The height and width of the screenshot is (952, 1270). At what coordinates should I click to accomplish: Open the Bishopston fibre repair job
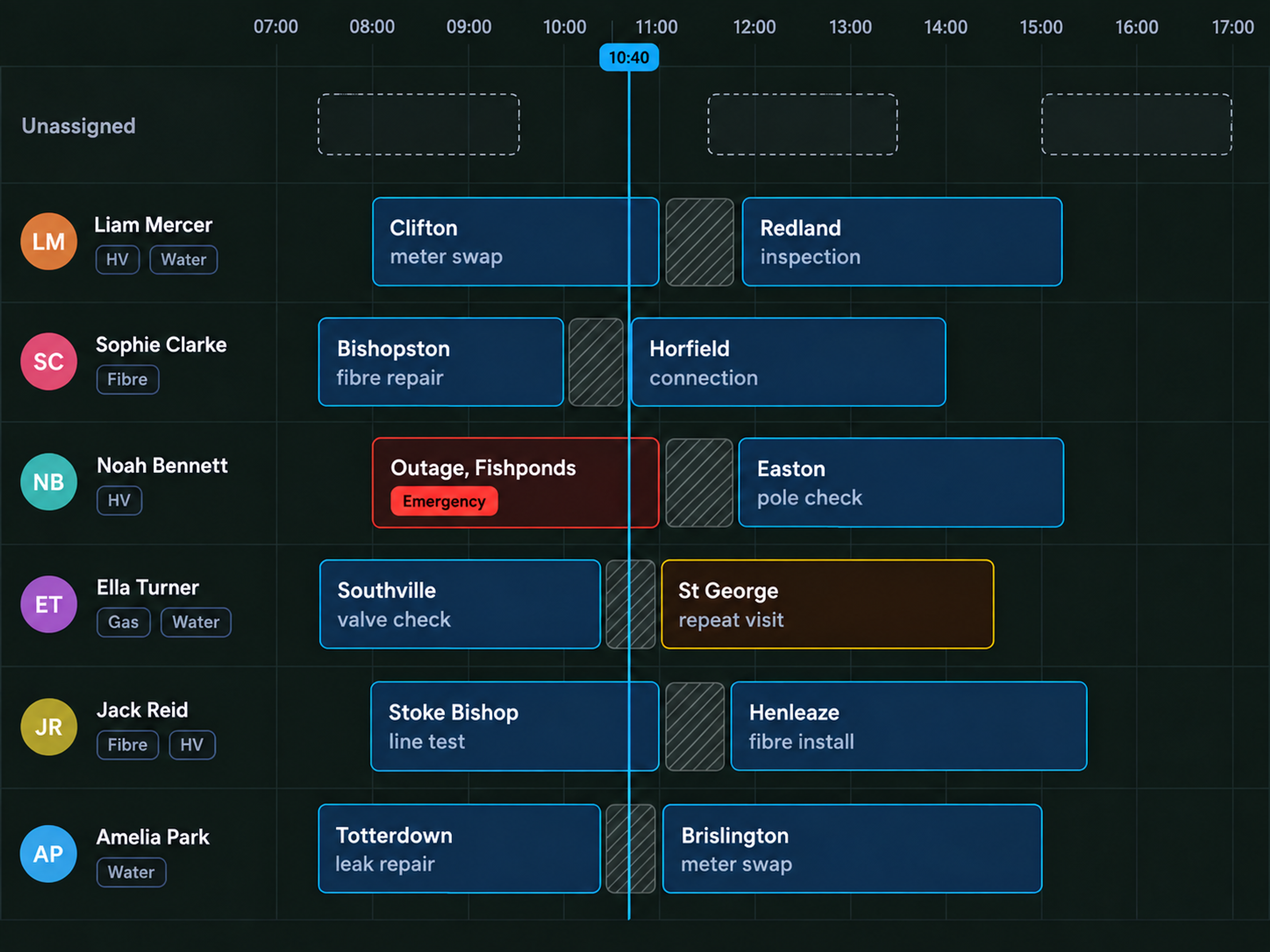(441, 362)
